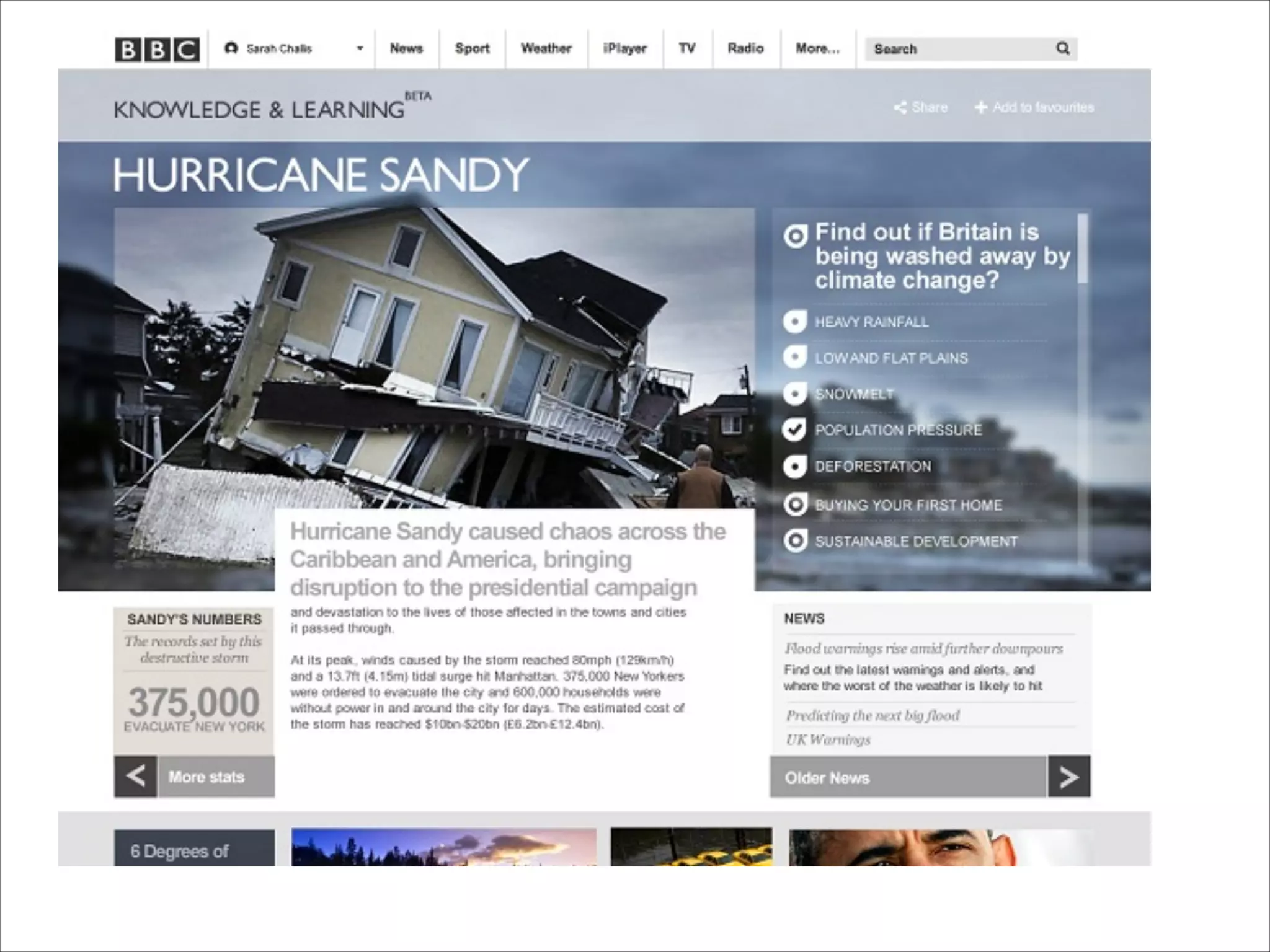Open the More... navigation menu
Screen dimensions: 1270x952
(817, 48)
